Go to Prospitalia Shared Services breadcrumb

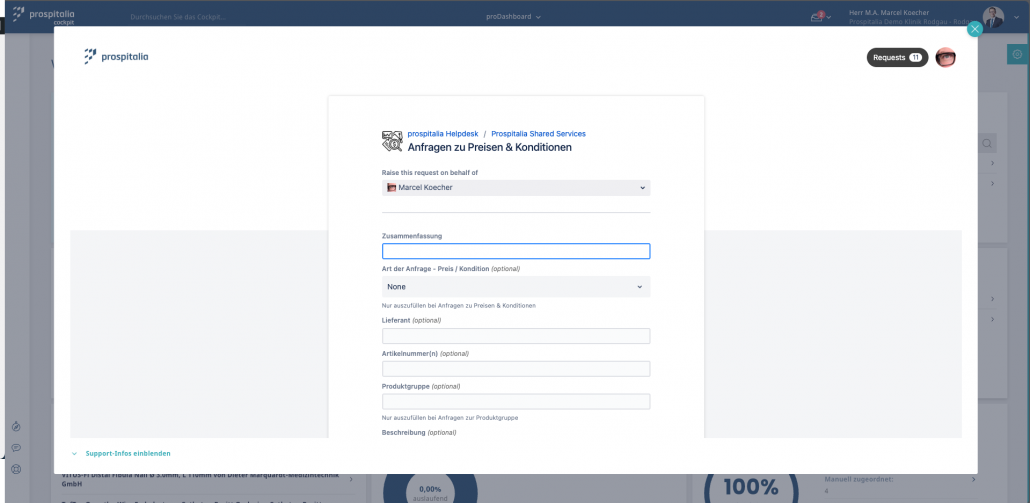pos(538,134)
